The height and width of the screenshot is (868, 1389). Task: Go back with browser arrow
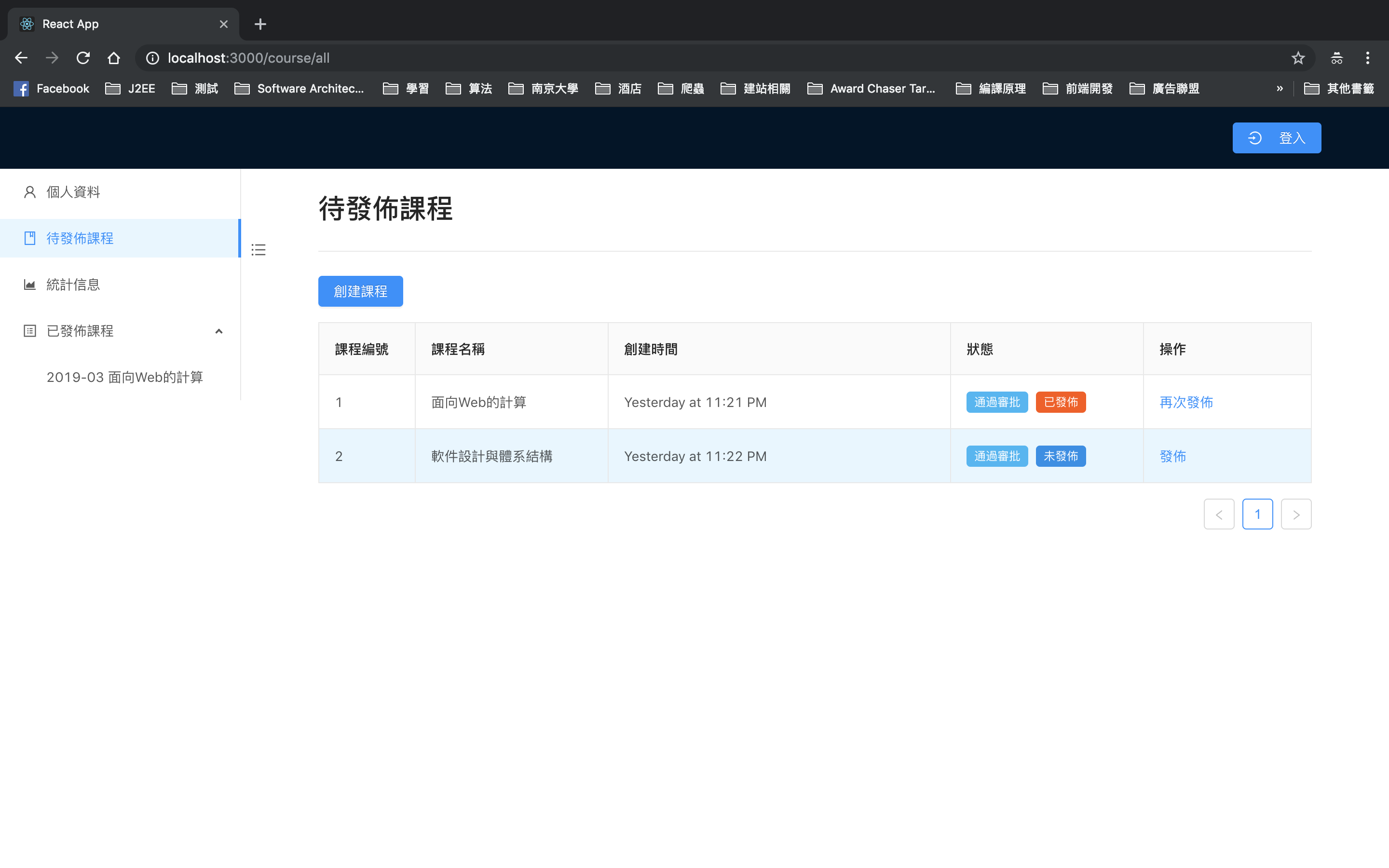21,58
